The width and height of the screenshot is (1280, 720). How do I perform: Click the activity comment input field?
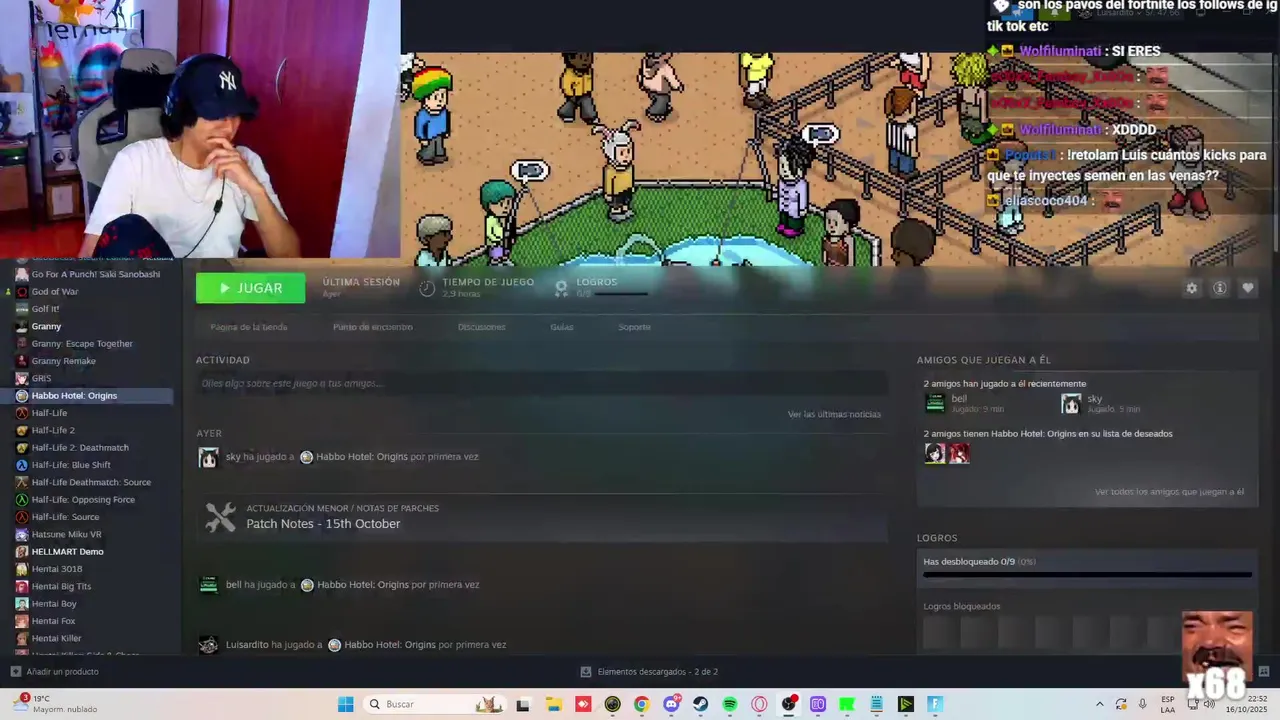542,383
